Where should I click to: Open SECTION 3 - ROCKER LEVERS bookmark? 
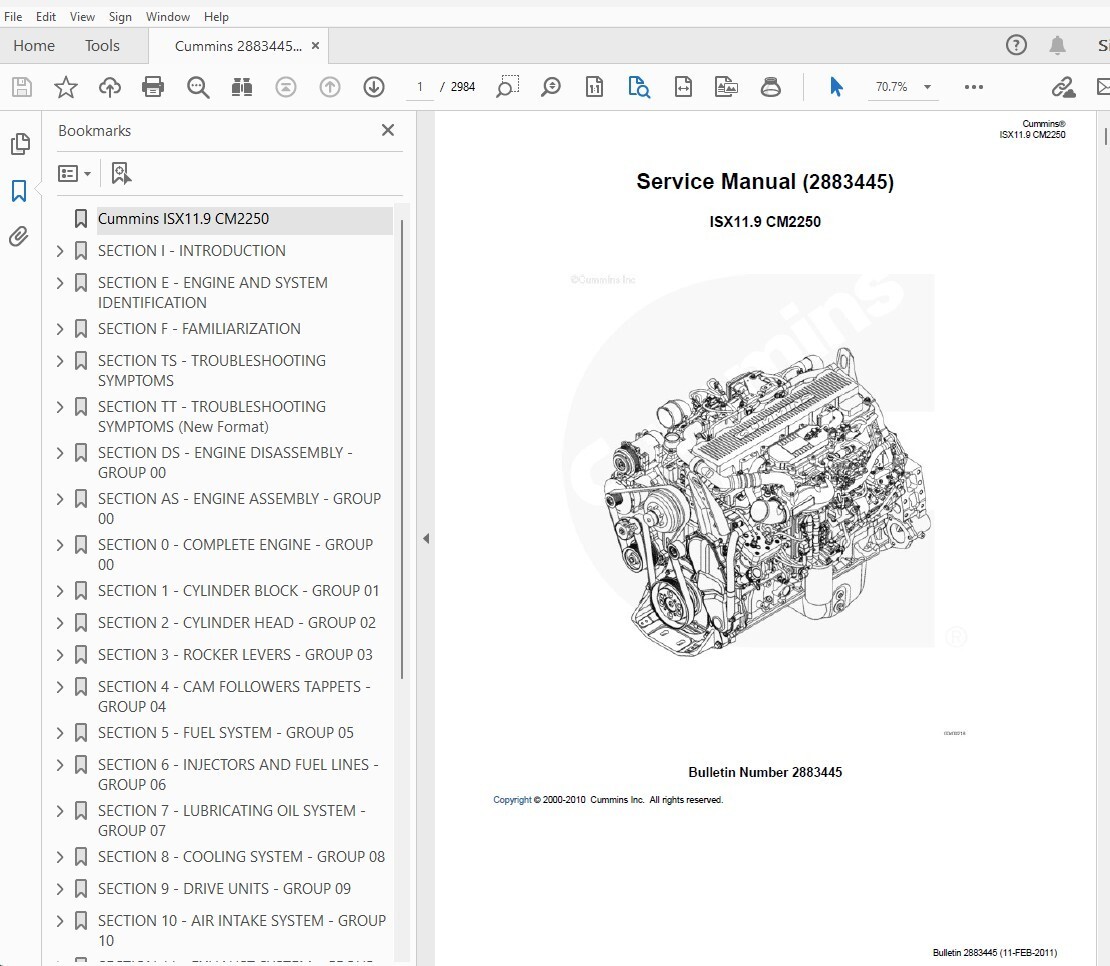(x=235, y=655)
